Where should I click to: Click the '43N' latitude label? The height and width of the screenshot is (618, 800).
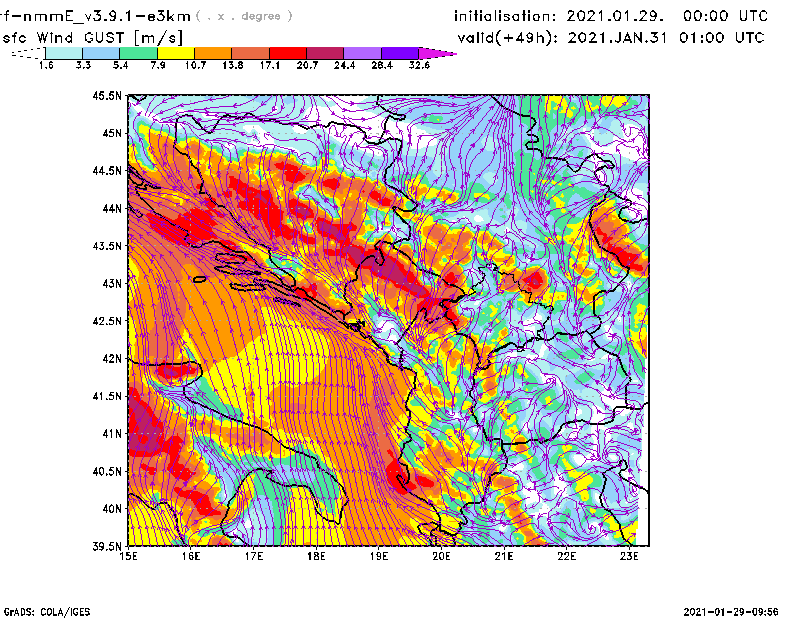[x=112, y=283]
